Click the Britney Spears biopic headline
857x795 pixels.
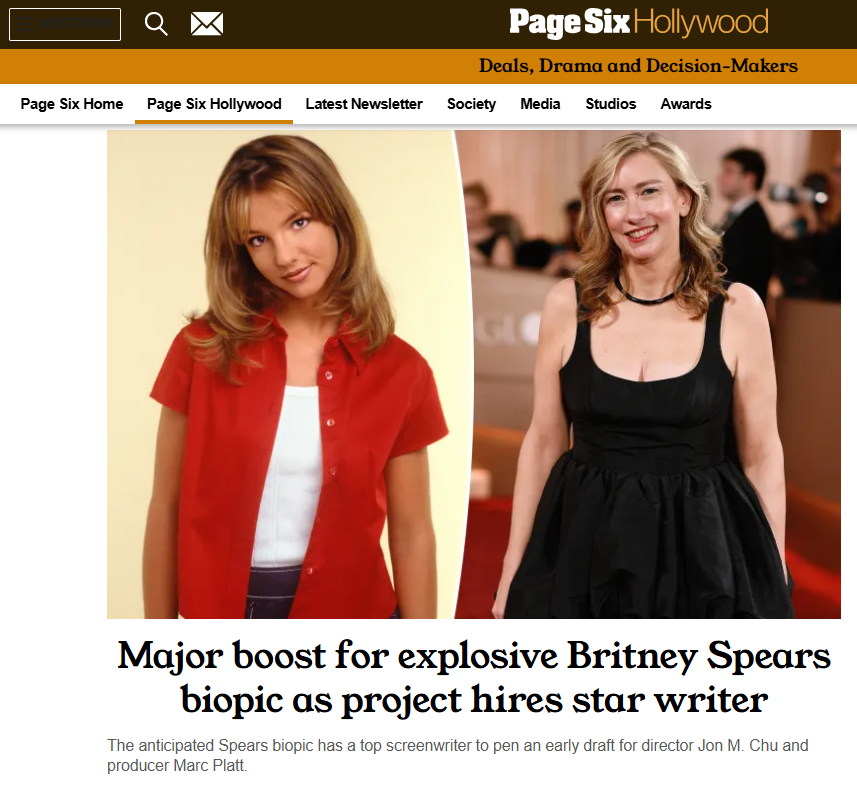coord(474,678)
